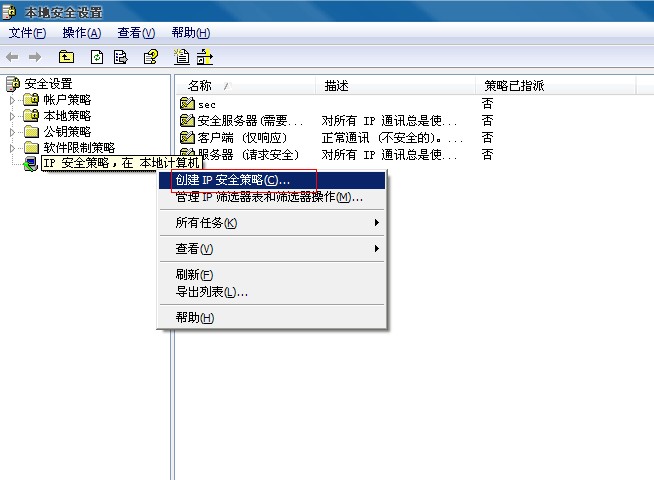Expand the 公钥策略 tree node
The height and width of the screenshot is (480, 654).
[12, 132]
